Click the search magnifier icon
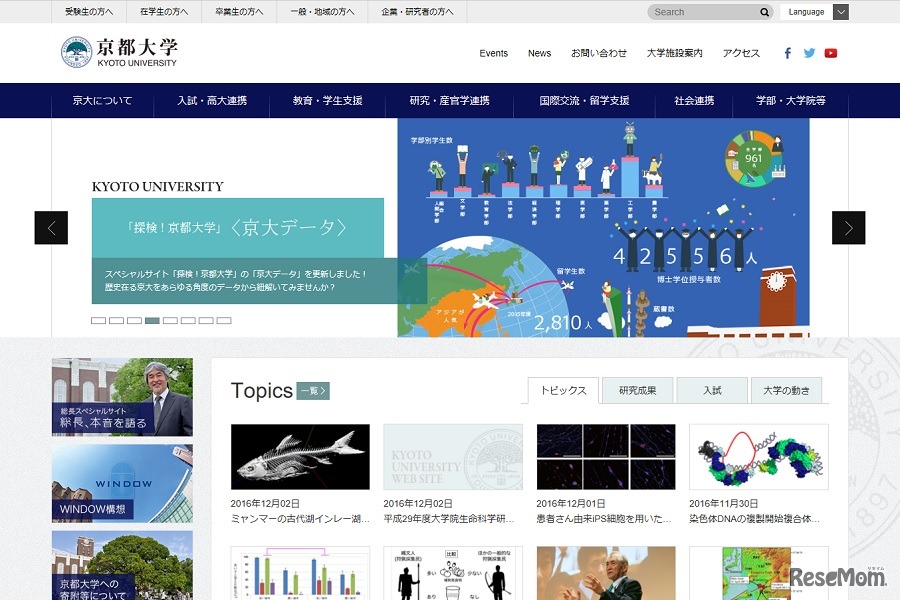 tap(765, 12)
